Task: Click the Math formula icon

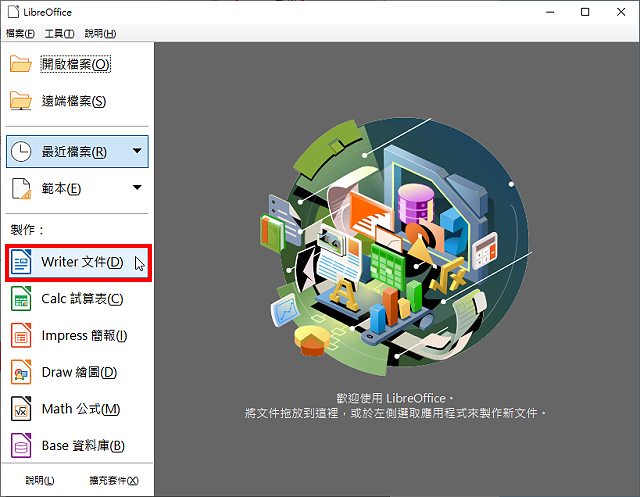Action: tap(21, 409)
